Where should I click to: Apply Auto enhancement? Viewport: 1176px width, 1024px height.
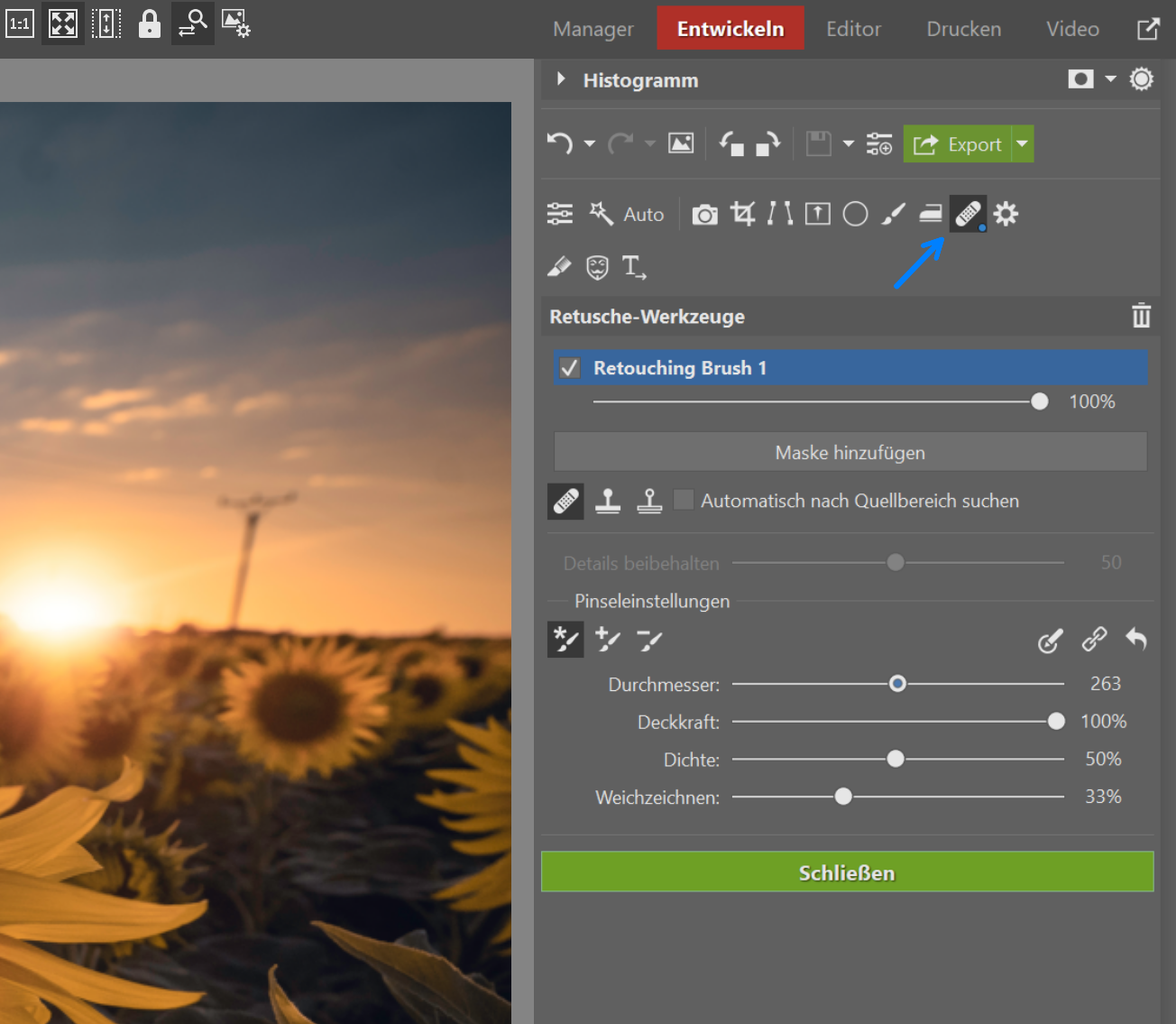click(x=627, y=214)
